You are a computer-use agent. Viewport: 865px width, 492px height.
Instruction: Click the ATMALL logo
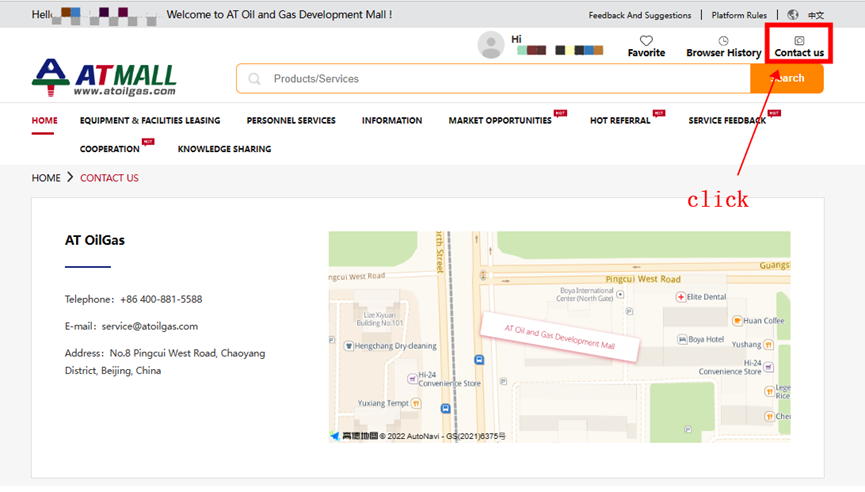point(104,78)
